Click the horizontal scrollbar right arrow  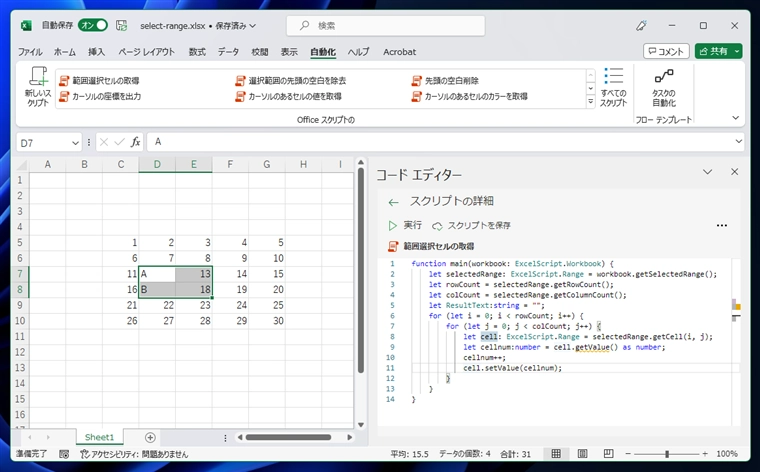(349, 437)
